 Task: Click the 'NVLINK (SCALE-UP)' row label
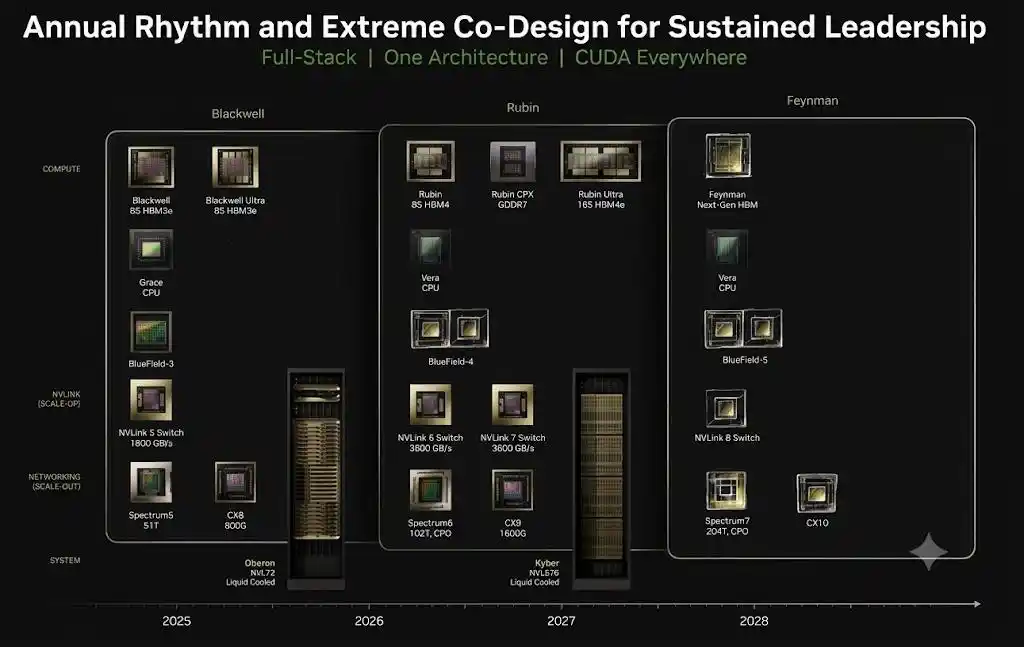pyautogui.click(x=59, y=399)
